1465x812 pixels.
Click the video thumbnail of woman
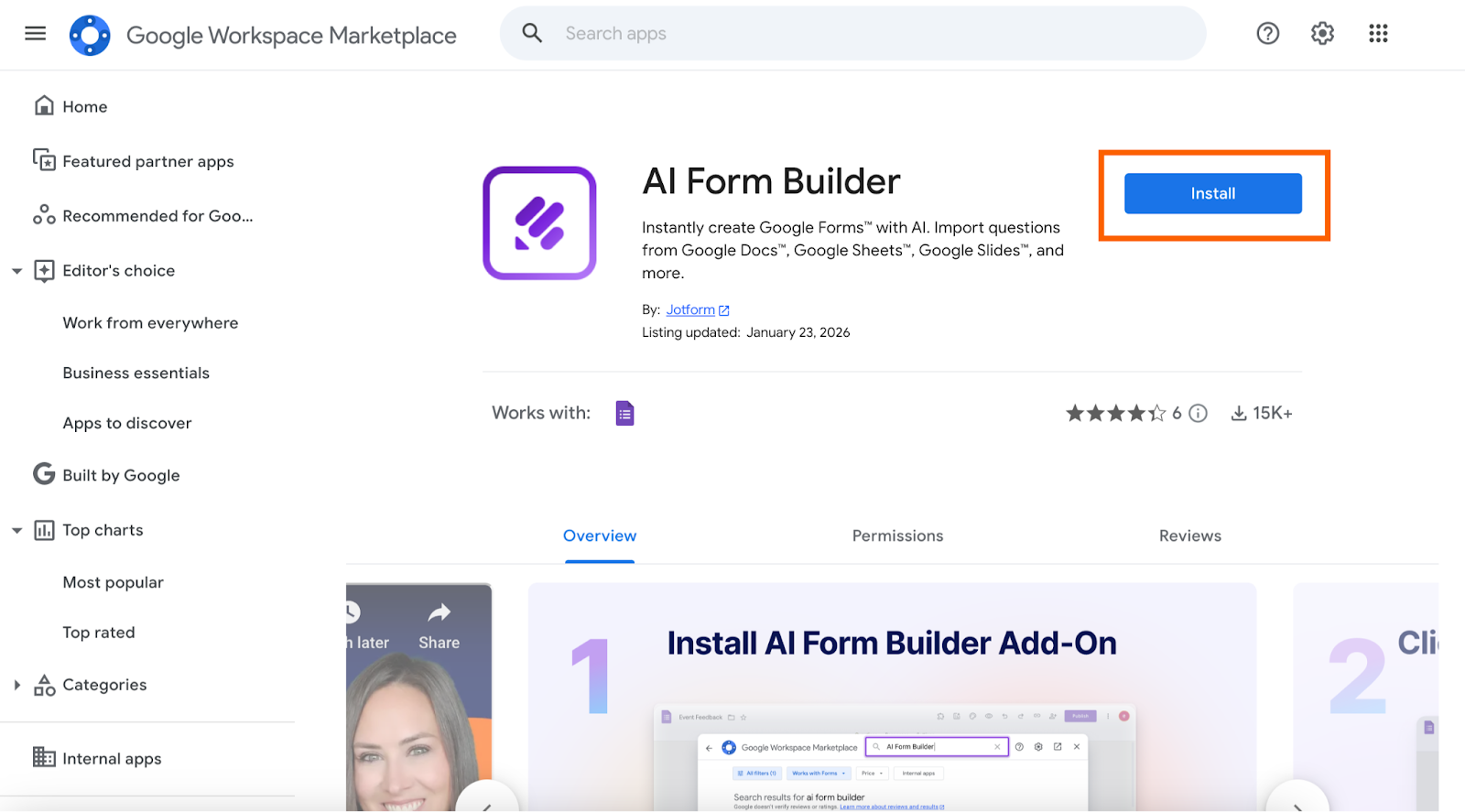(418, 698)
